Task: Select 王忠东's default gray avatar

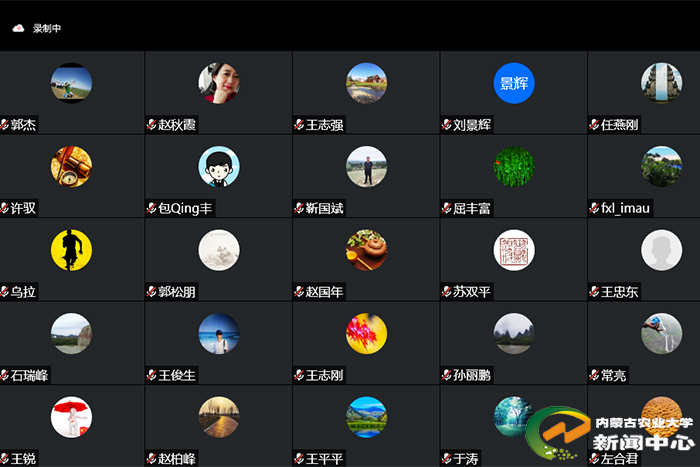Action: coord(662,250)
